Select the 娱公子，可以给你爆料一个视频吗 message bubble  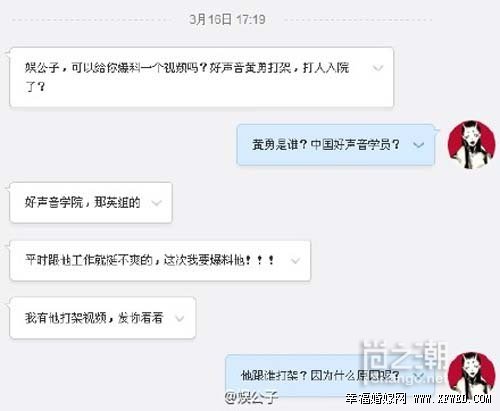click(202, 77)
